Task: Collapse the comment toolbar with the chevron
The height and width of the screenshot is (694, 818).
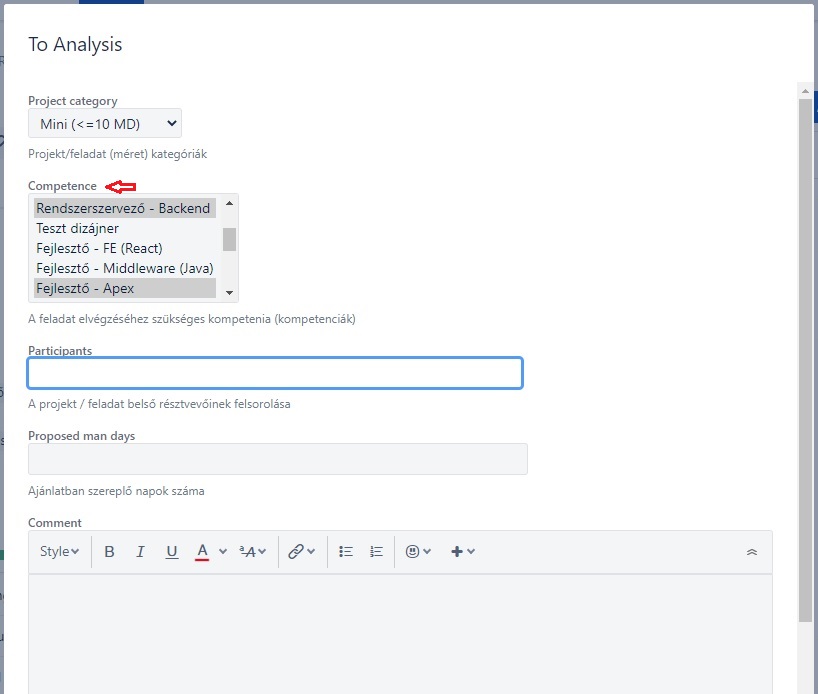Action: [x=752, y=551]
